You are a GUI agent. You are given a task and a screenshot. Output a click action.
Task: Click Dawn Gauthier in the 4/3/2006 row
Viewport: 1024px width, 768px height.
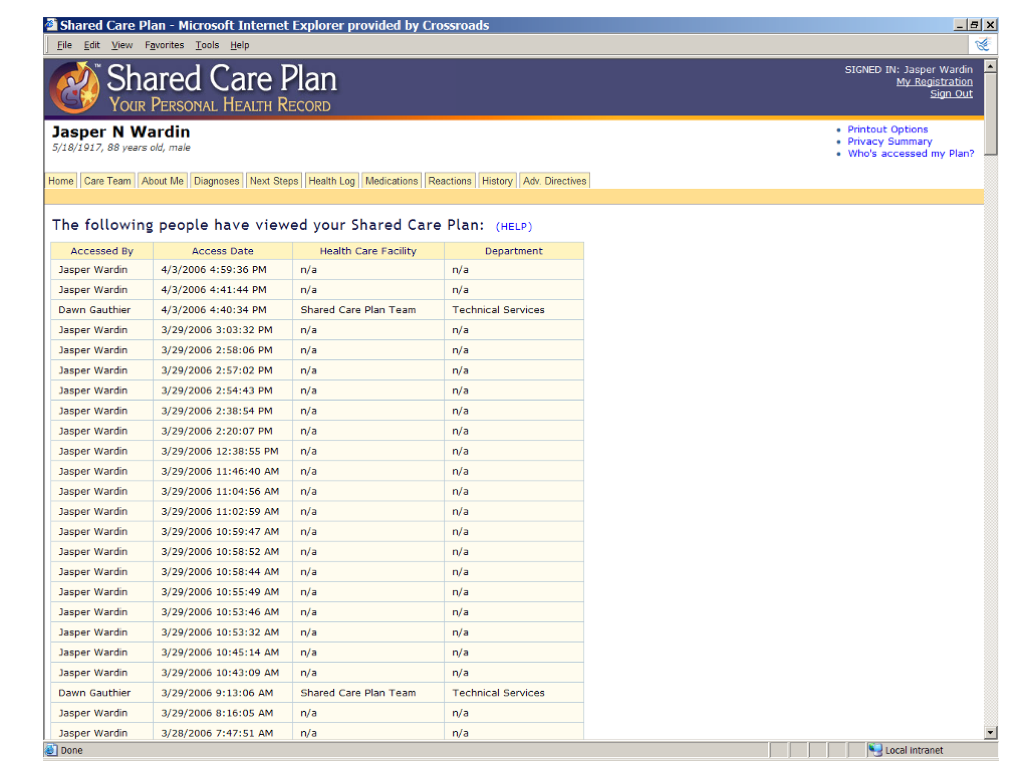pos(95,310)
